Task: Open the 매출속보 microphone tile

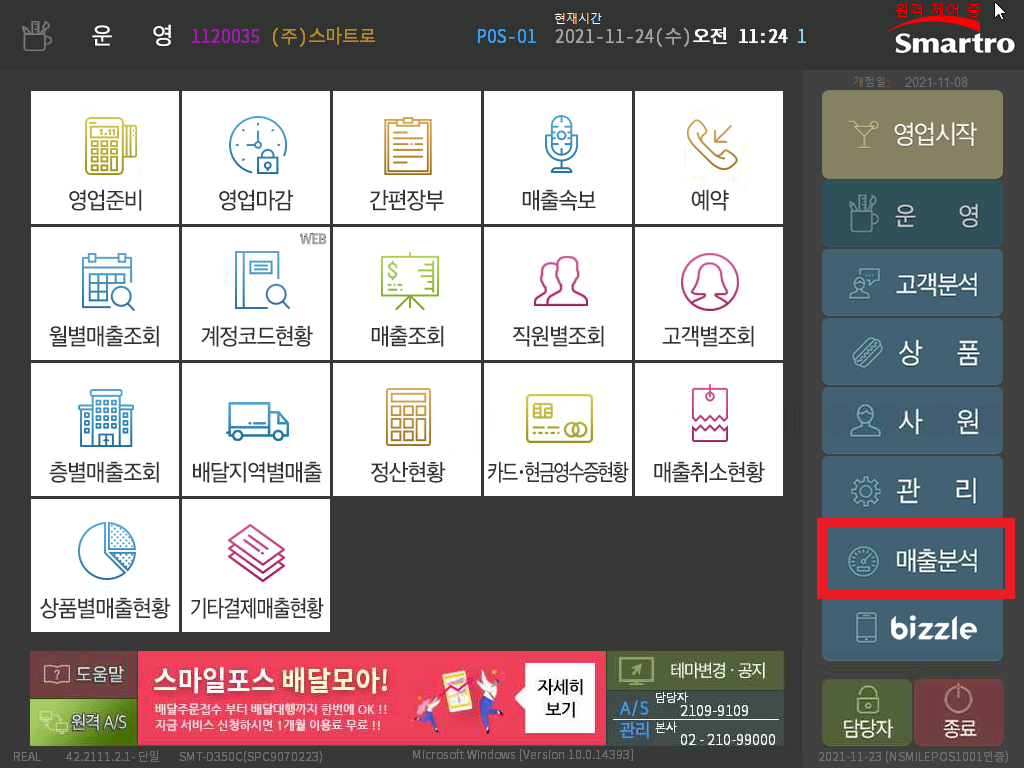Action: (x=558, y=157)
